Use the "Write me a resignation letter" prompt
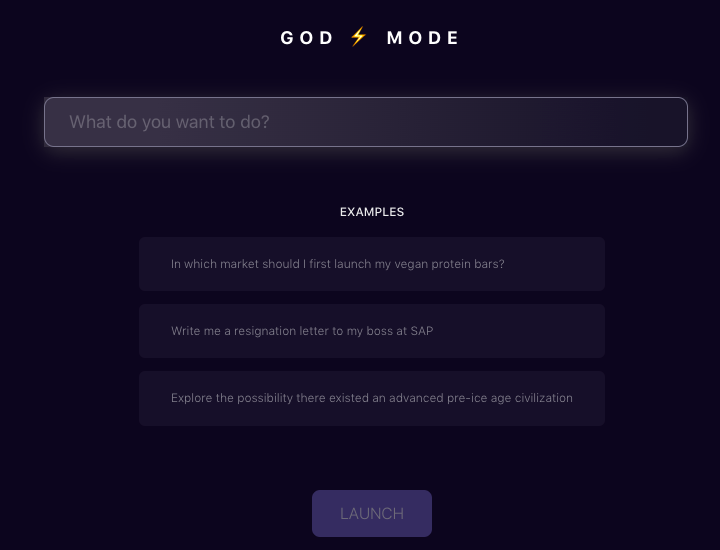720x550 pixels. 372,331
